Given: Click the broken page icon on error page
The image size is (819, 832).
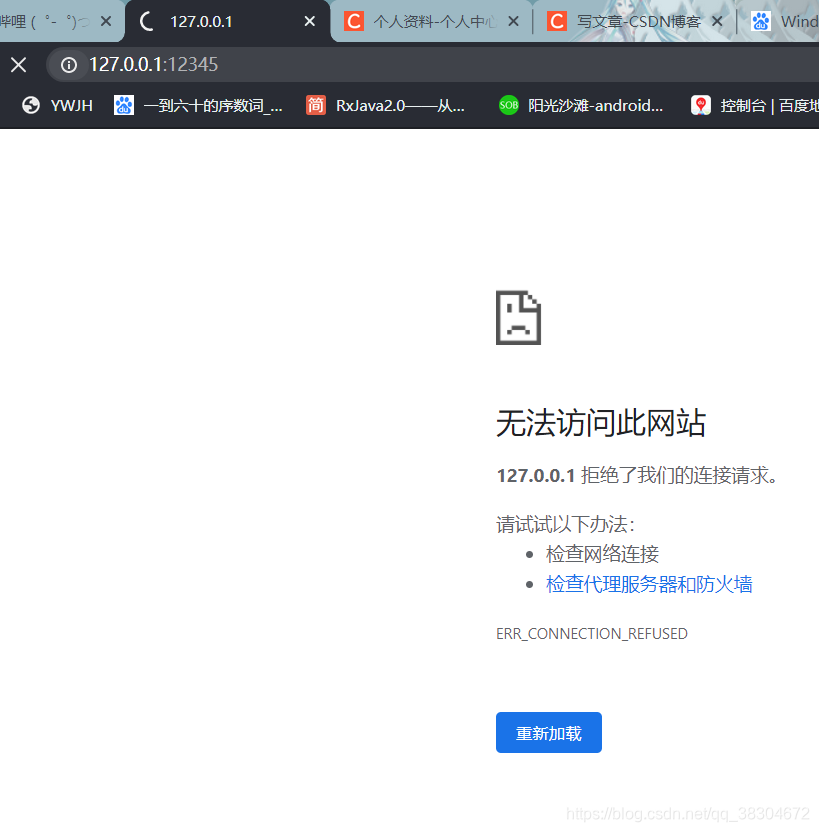Looking at the screenshot, I should [x=518, y=317].
